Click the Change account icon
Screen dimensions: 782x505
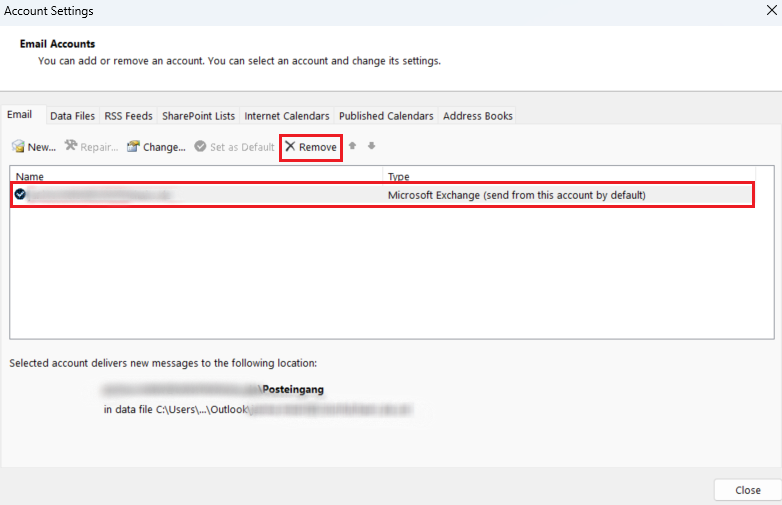click(133, 147)
